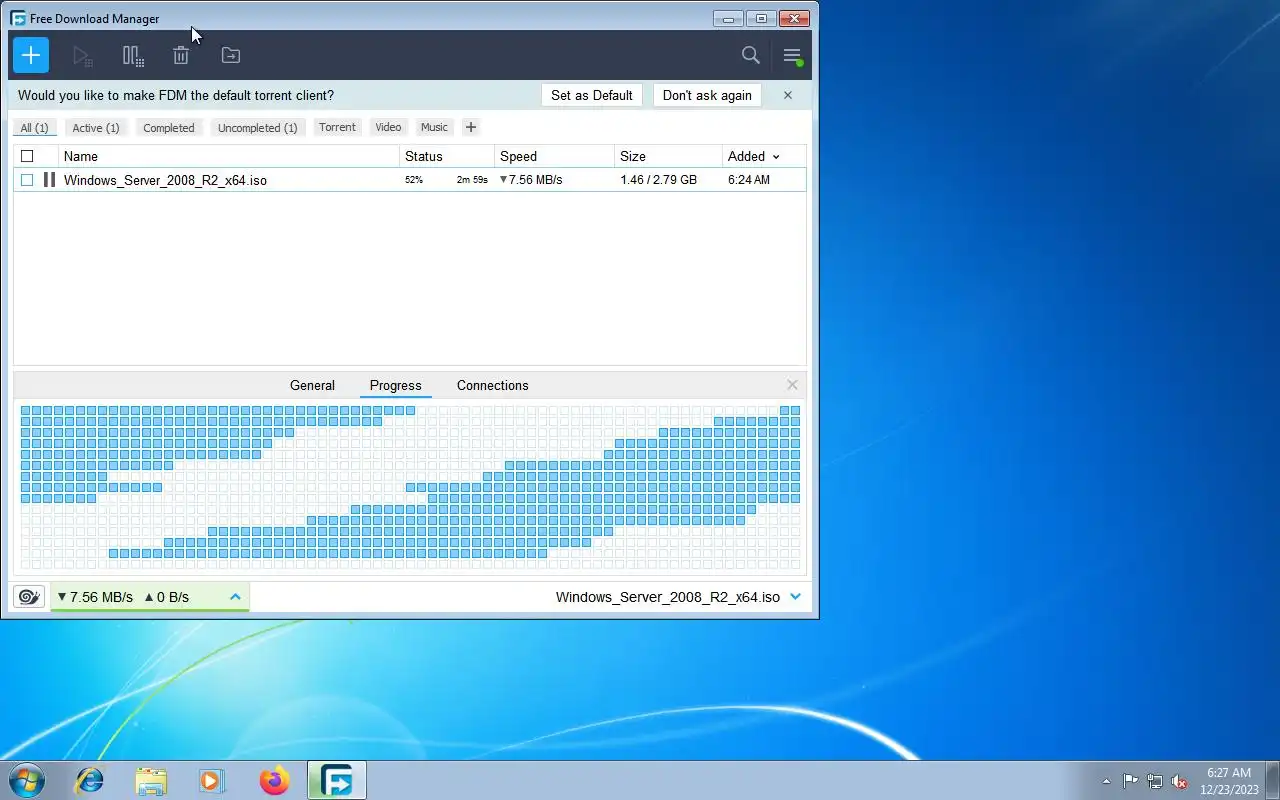Click the start downloads play icon

tap(83, 56)
